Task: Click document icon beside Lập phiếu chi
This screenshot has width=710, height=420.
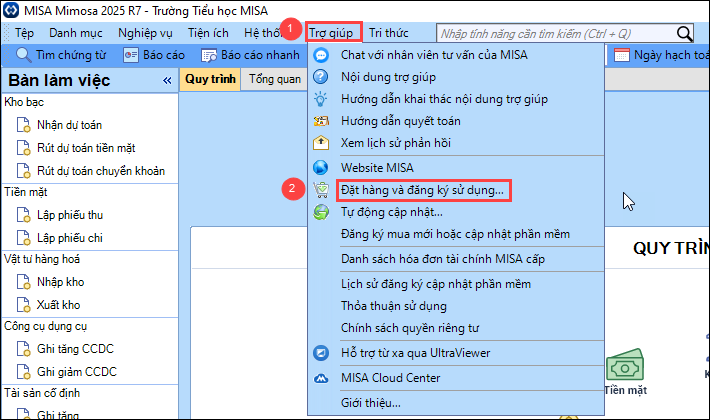Action: click(24, 238)
